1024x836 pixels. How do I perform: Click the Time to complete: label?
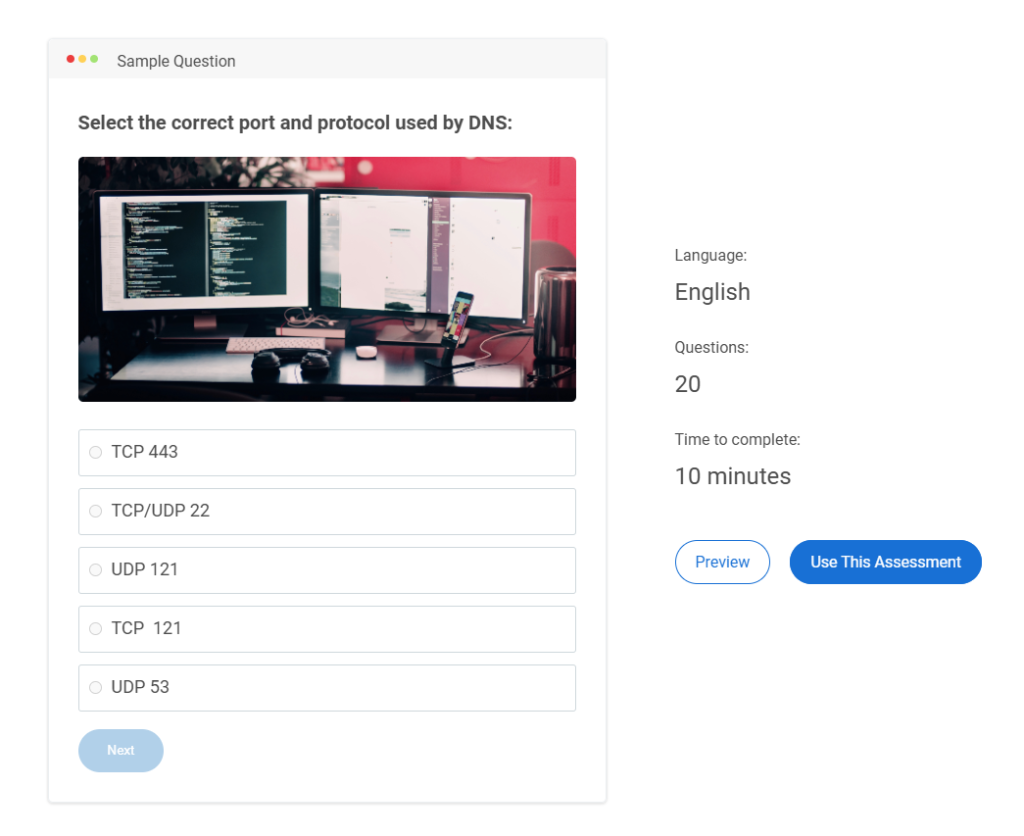coord(737,440)
